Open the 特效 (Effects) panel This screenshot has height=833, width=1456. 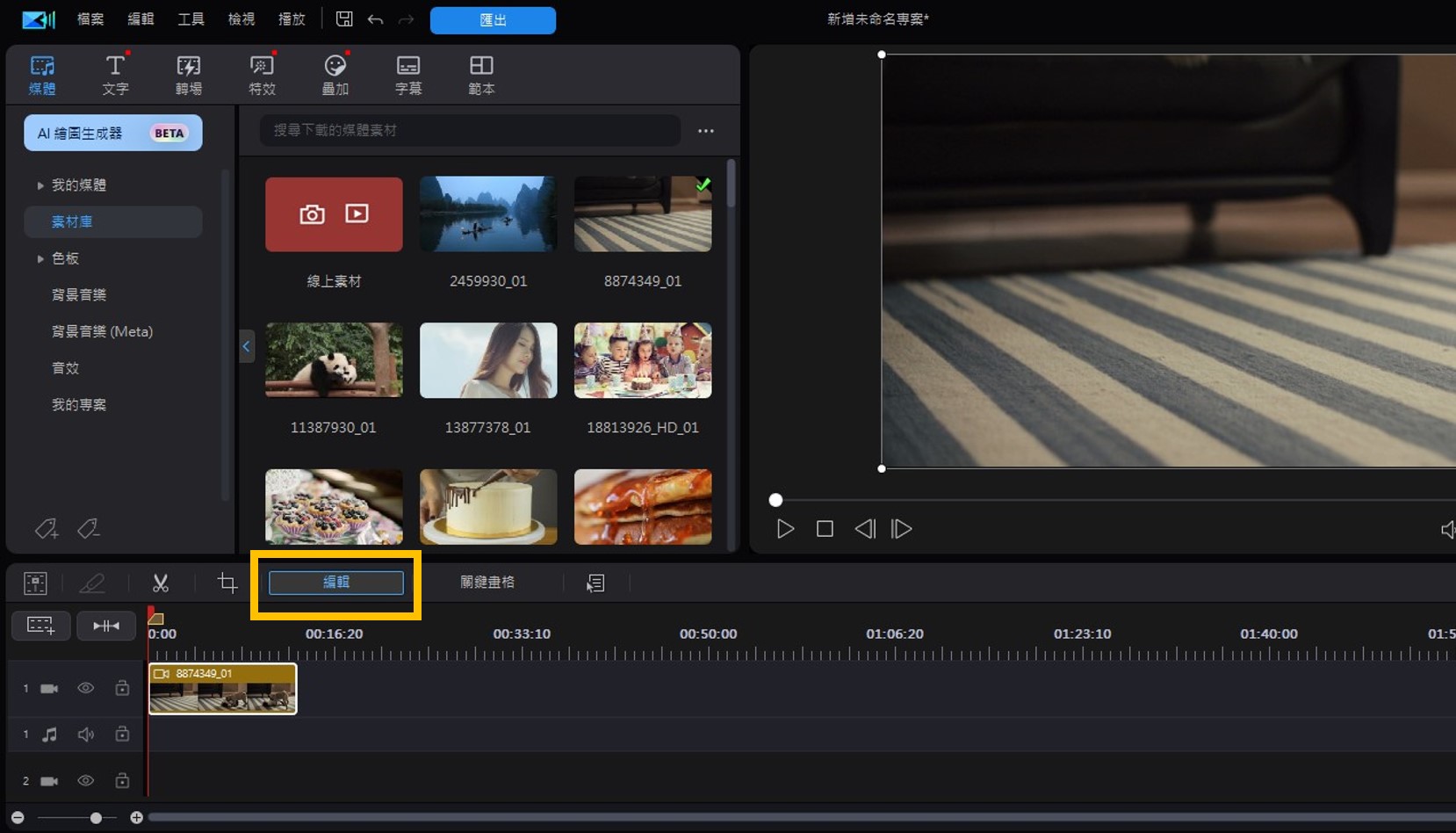tap(262, 74)
